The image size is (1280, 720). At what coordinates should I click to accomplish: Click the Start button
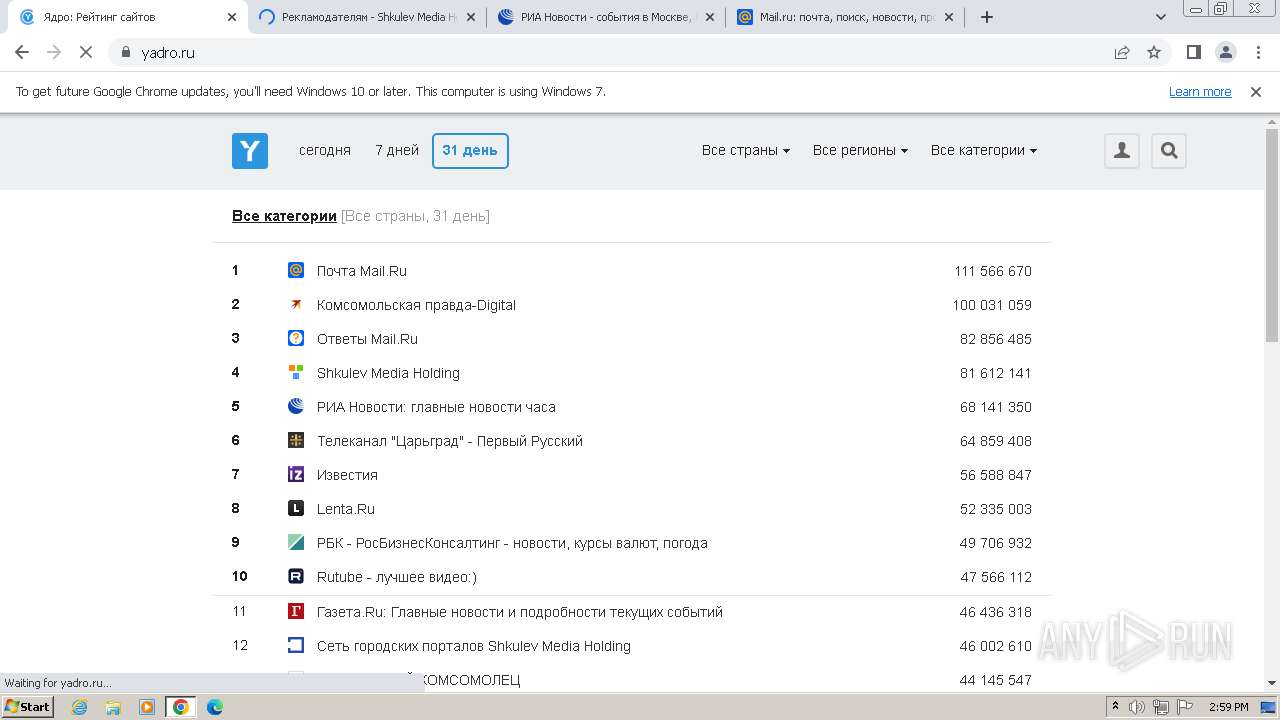coord(27,706)
